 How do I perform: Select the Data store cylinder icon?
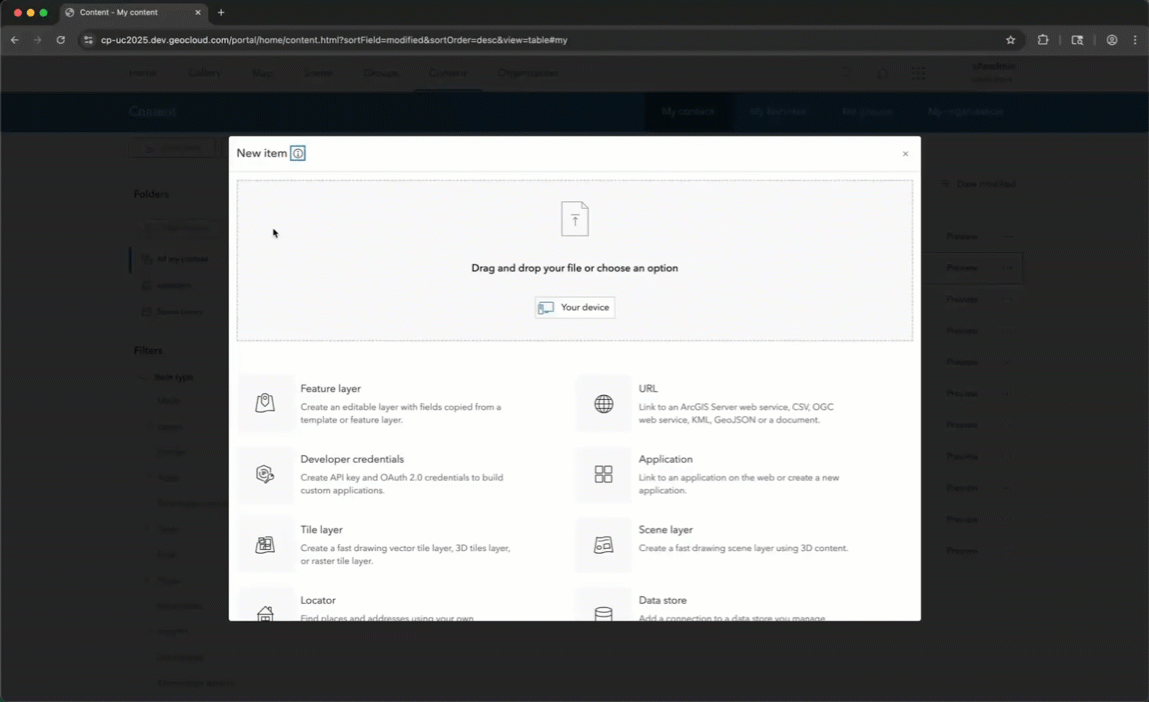(x=604, y=610)
